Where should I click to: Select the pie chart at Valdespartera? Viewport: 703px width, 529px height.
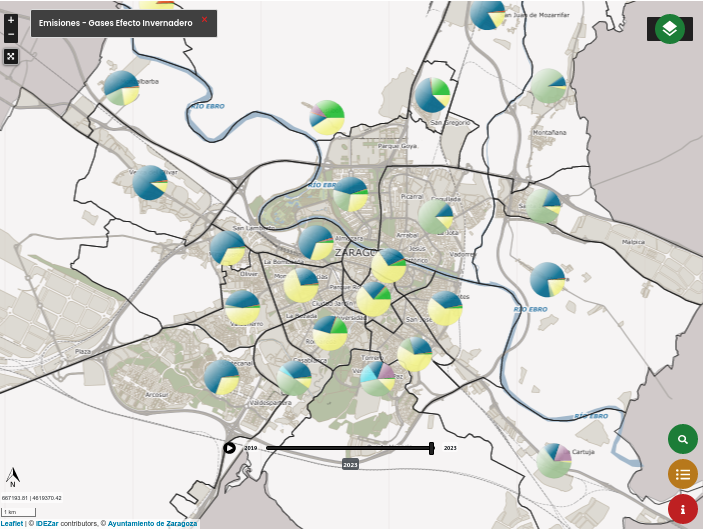[x=294, y=378]
